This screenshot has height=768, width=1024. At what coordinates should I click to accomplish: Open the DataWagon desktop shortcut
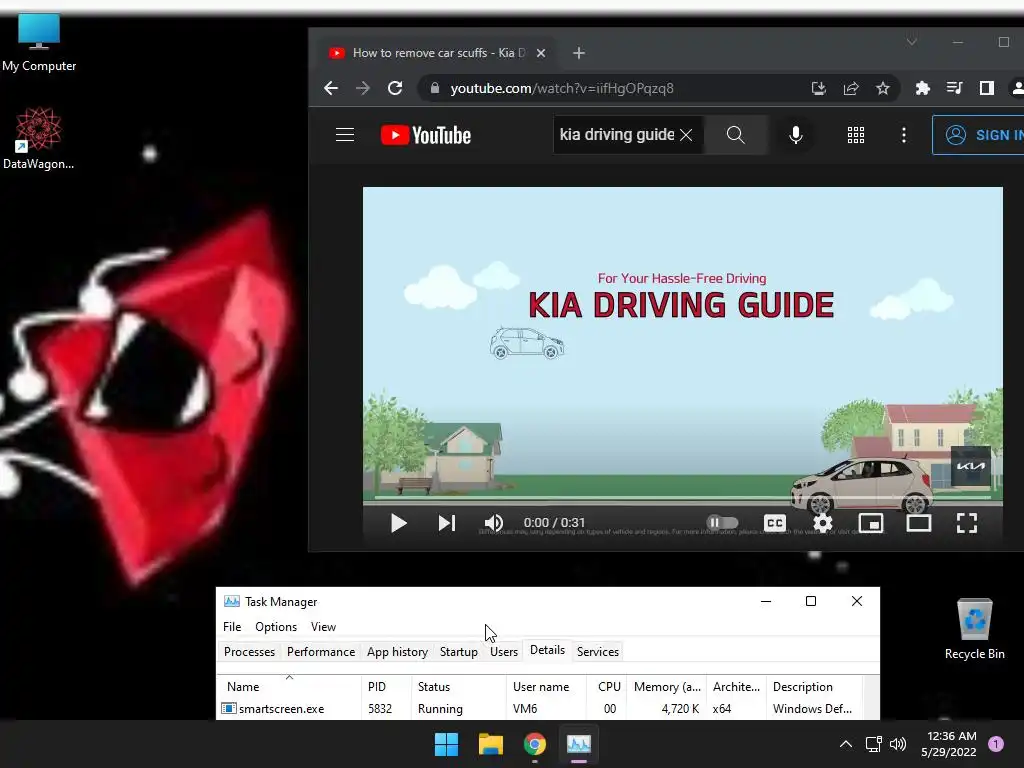pos(38,138)
